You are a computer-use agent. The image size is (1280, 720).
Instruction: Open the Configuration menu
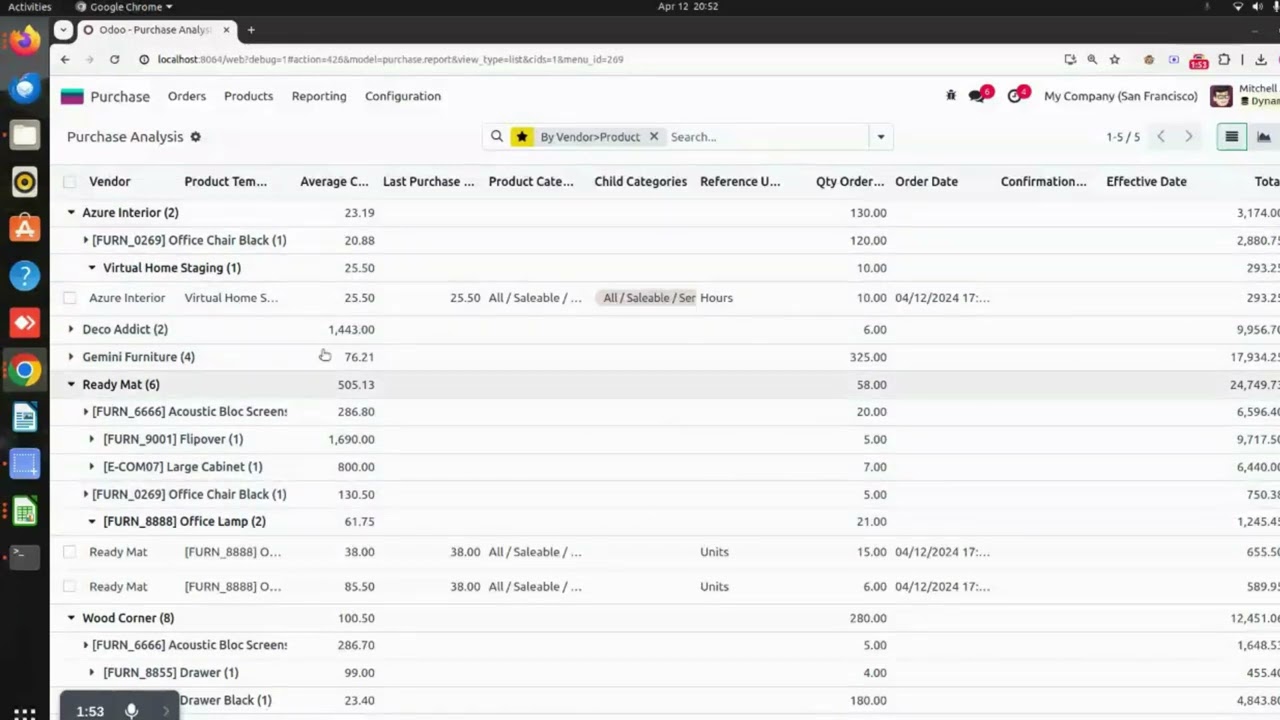(x=403, y=96)
